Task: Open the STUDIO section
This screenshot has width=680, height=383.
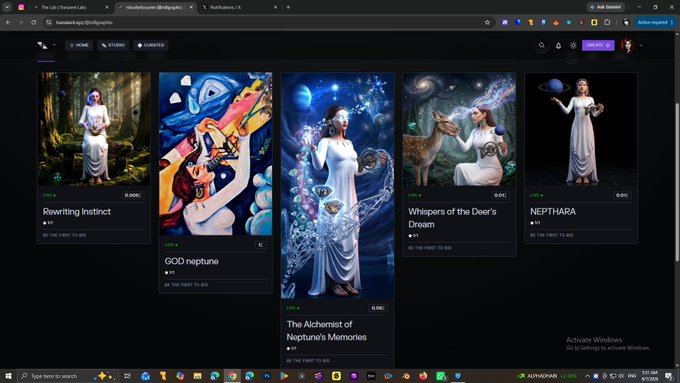Action: [113, 45]
